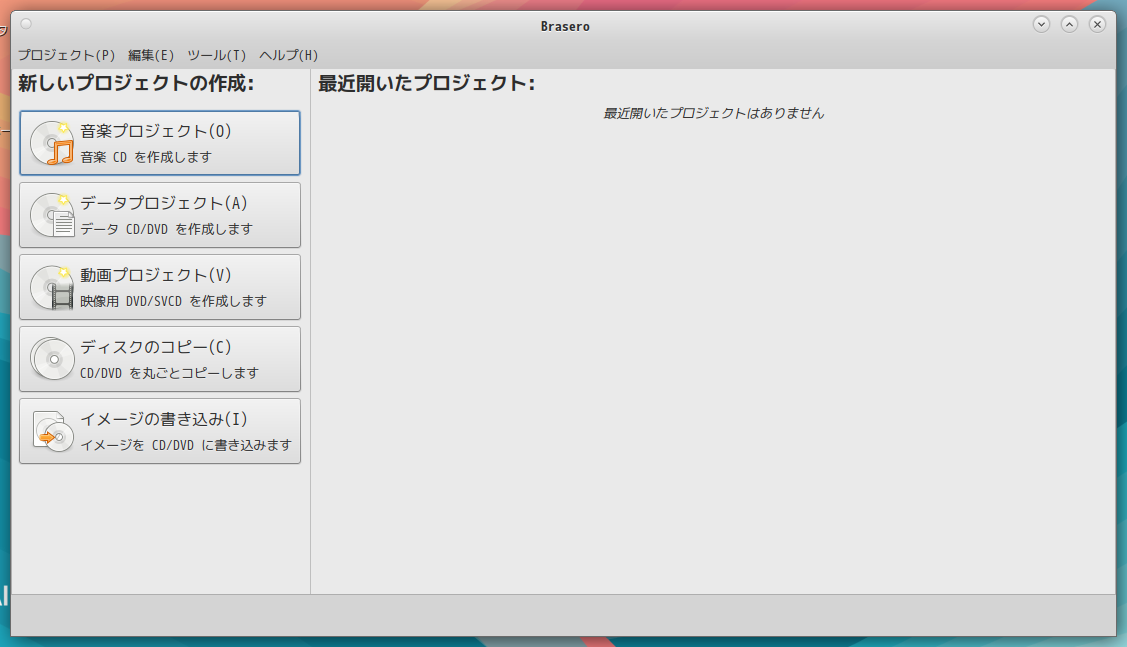Screen dimensions: 1127x647
Task: Click the data disc document icon
Action: [x=52, y=215]
